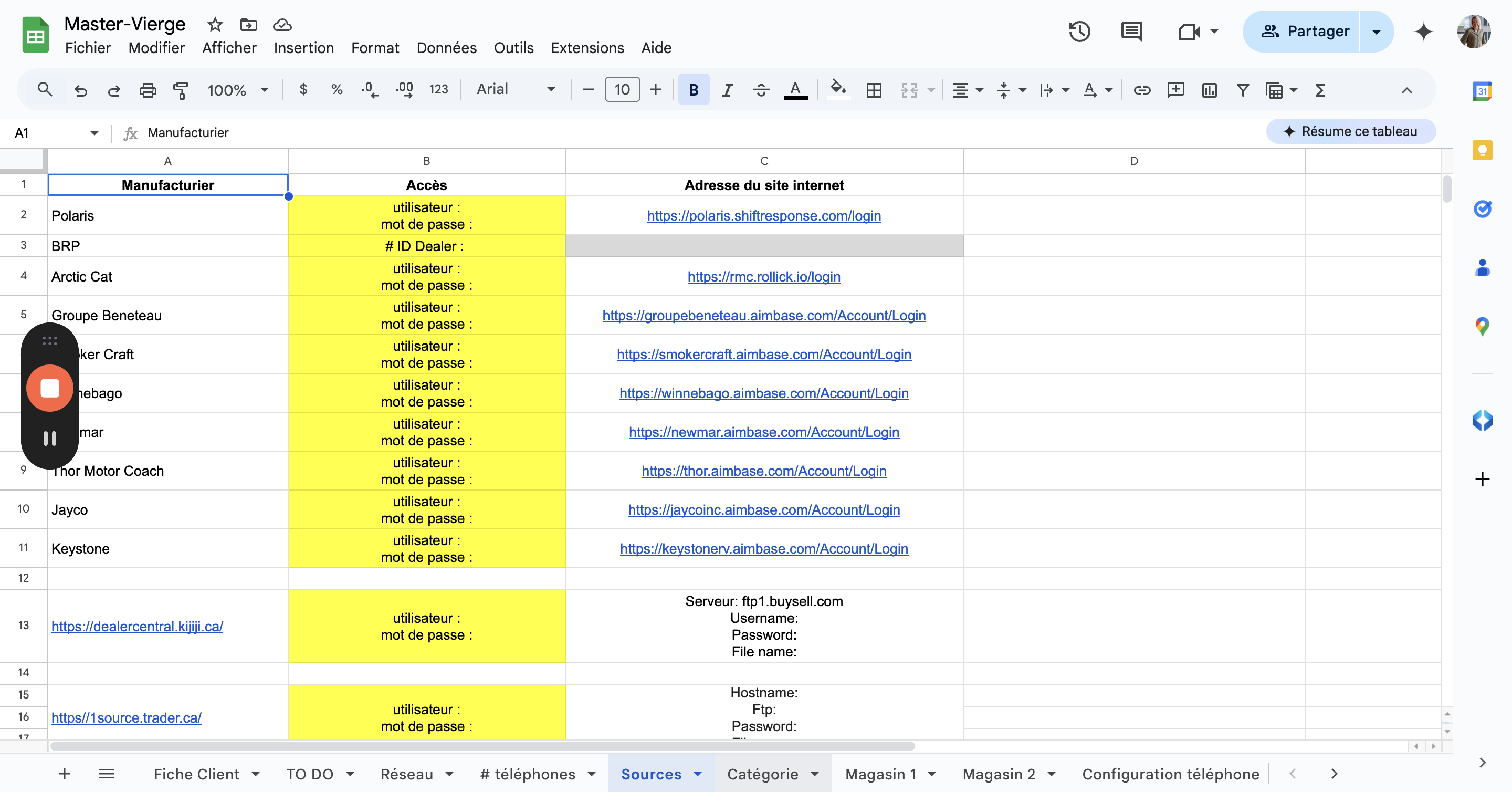Open the functions sigma menu
The image size is (1512, 792).
tap(1320, 90)
